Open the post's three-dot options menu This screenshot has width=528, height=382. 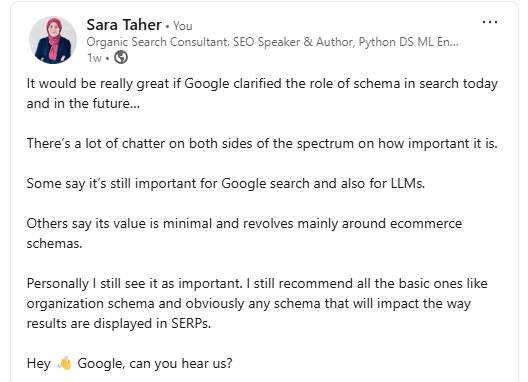point(490,22)
